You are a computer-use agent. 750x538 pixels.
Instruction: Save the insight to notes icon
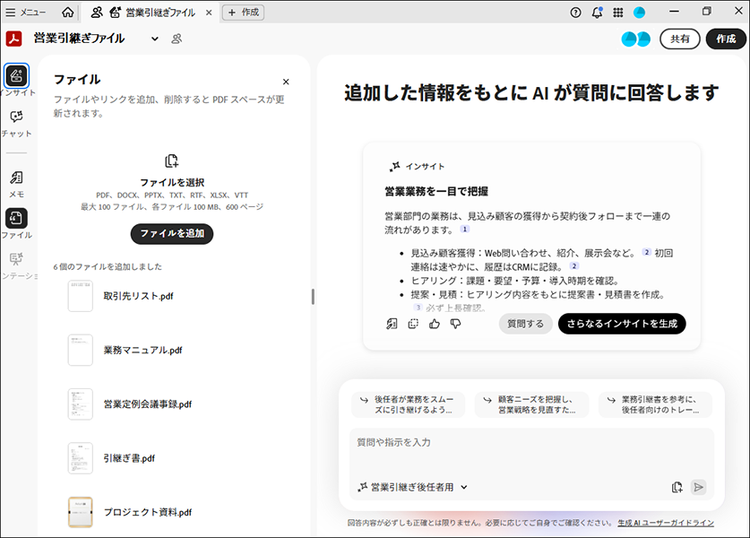tap(392, 324)
